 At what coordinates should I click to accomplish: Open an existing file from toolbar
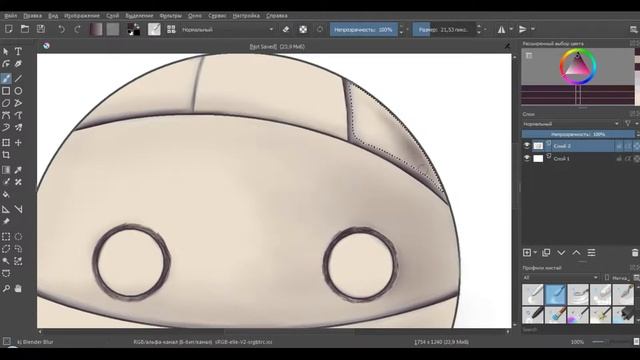tap(25, 29)
